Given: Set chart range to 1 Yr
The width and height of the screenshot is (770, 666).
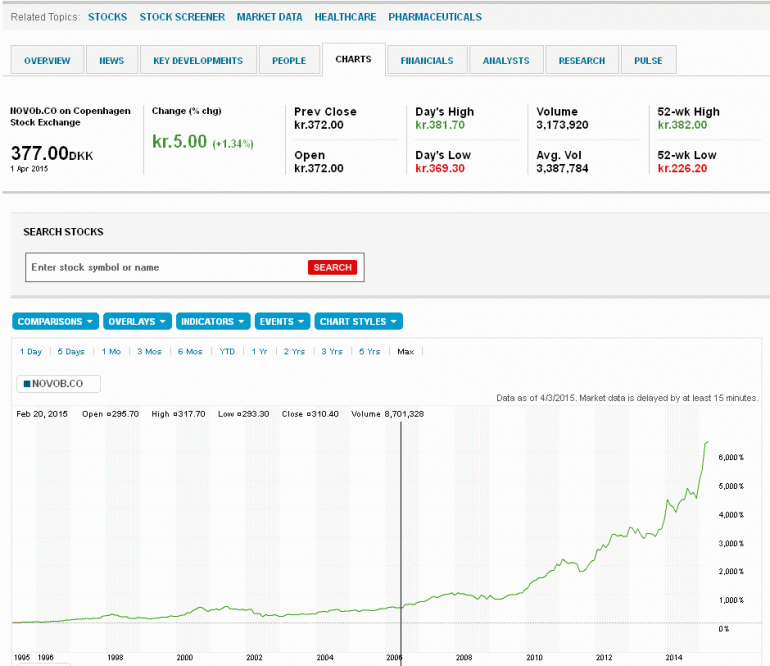Looking at the screenshot, I should click(x=260, y=352).
